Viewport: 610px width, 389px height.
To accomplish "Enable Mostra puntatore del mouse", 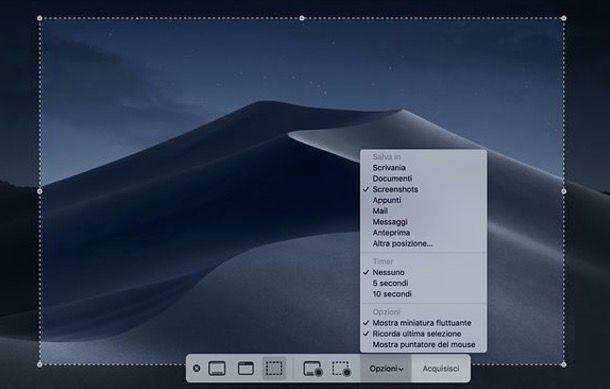I will pos(423,345).
